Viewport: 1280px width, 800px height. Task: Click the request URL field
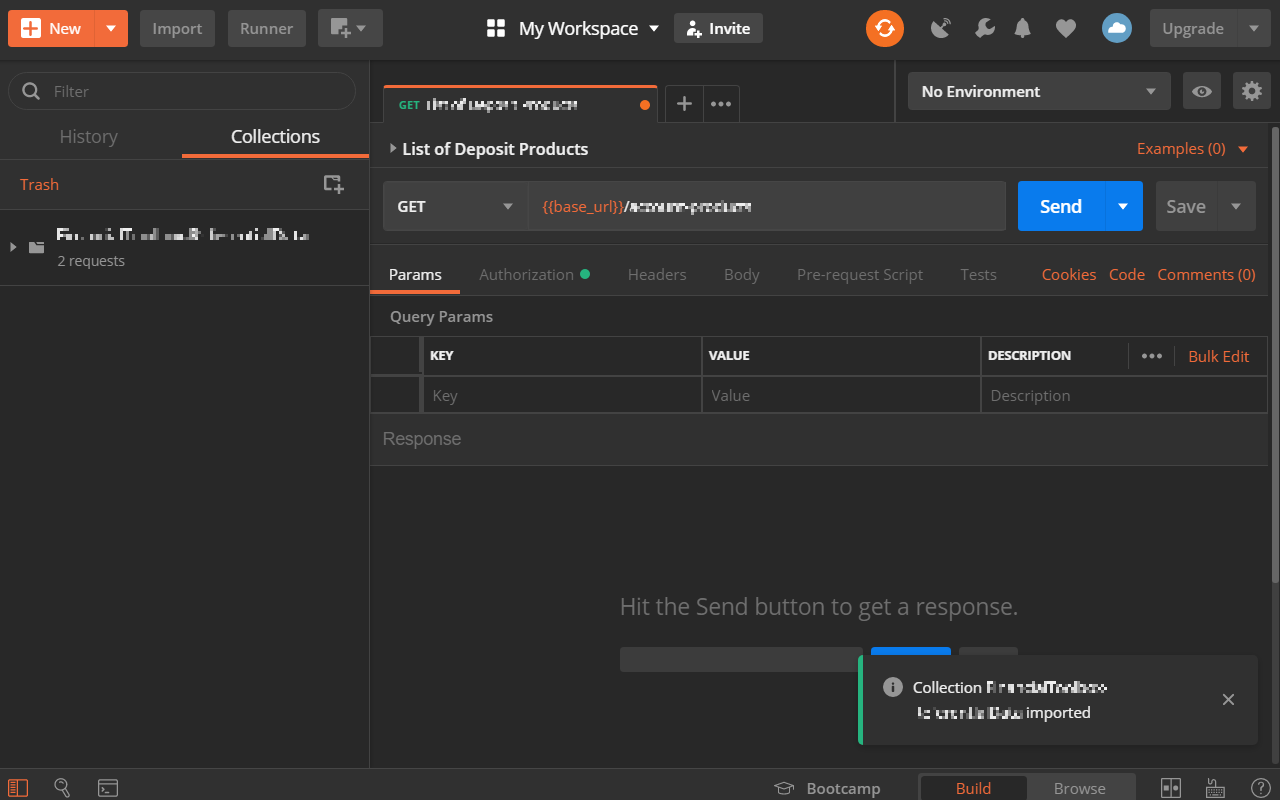(767, 206)
